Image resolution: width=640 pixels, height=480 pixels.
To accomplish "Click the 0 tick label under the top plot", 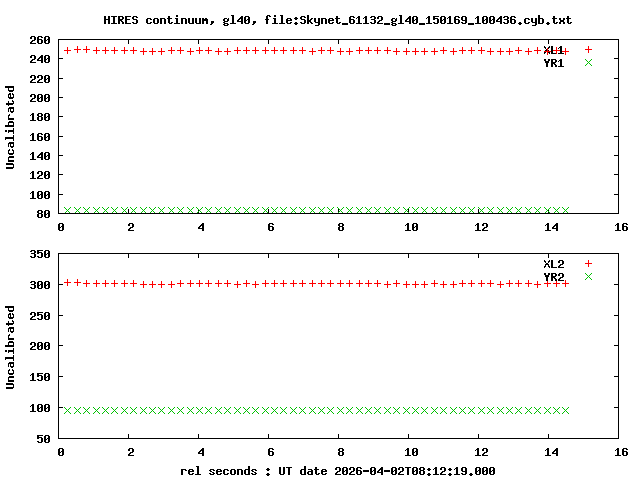I will click(x=62, y=227).
